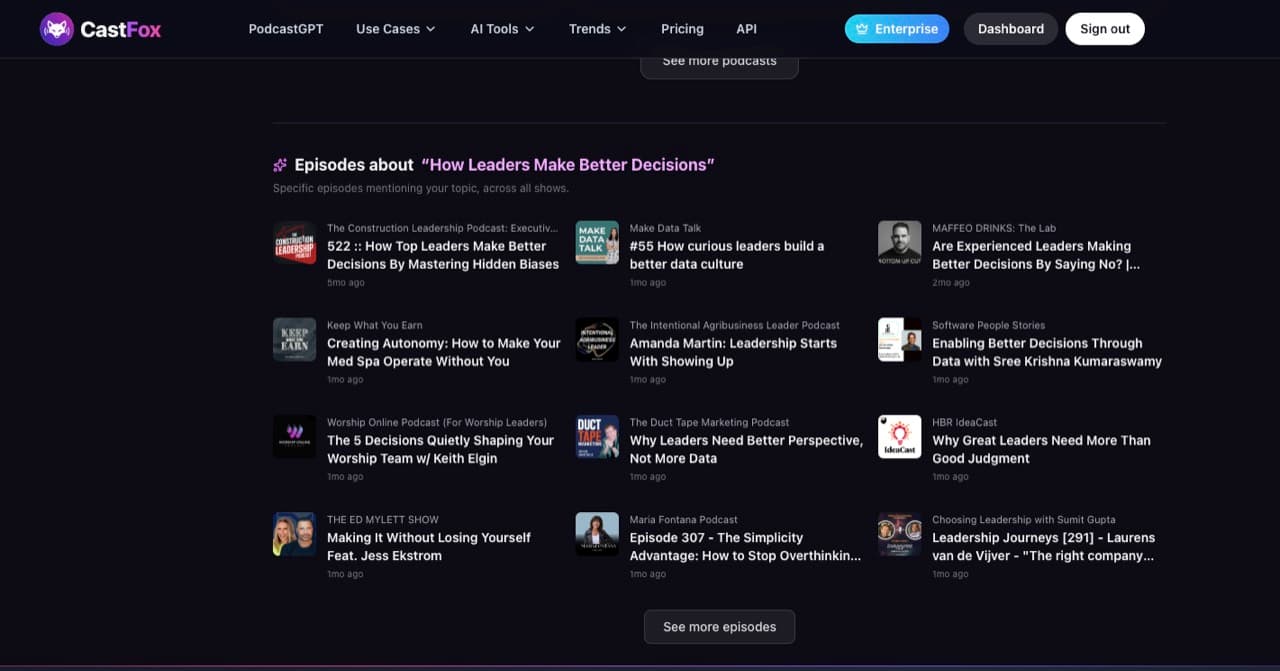Open the HBR IdeaCast cover thumbnail
Screen dimensions: 1280x671
coord(900,437)
